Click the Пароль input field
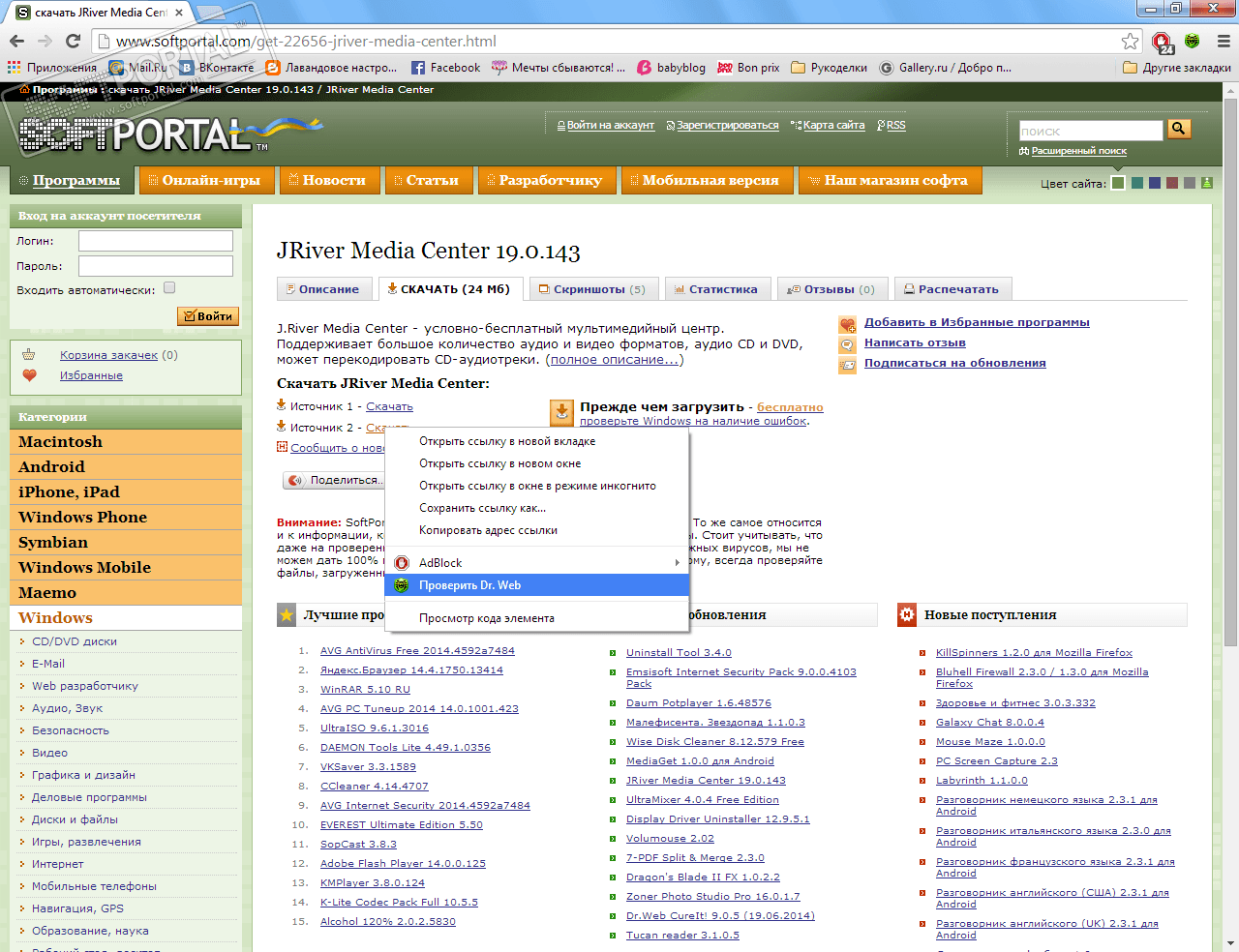Screen dimensions: 1239x952 (x=156, y=266)
